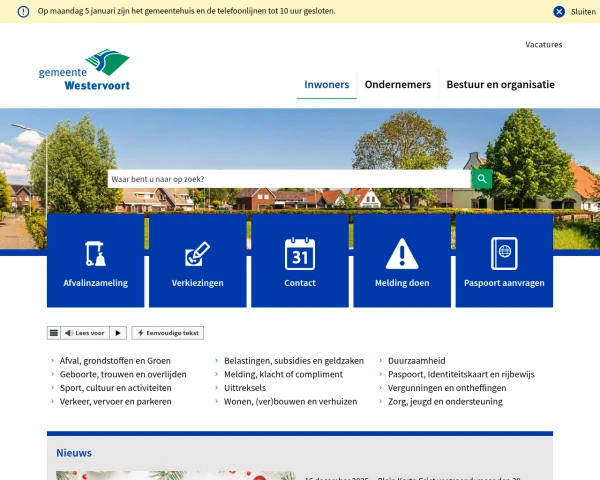
Task: Click the search field 'Waar bent u naar op zoek?'
Action: (x=289, y=179)
